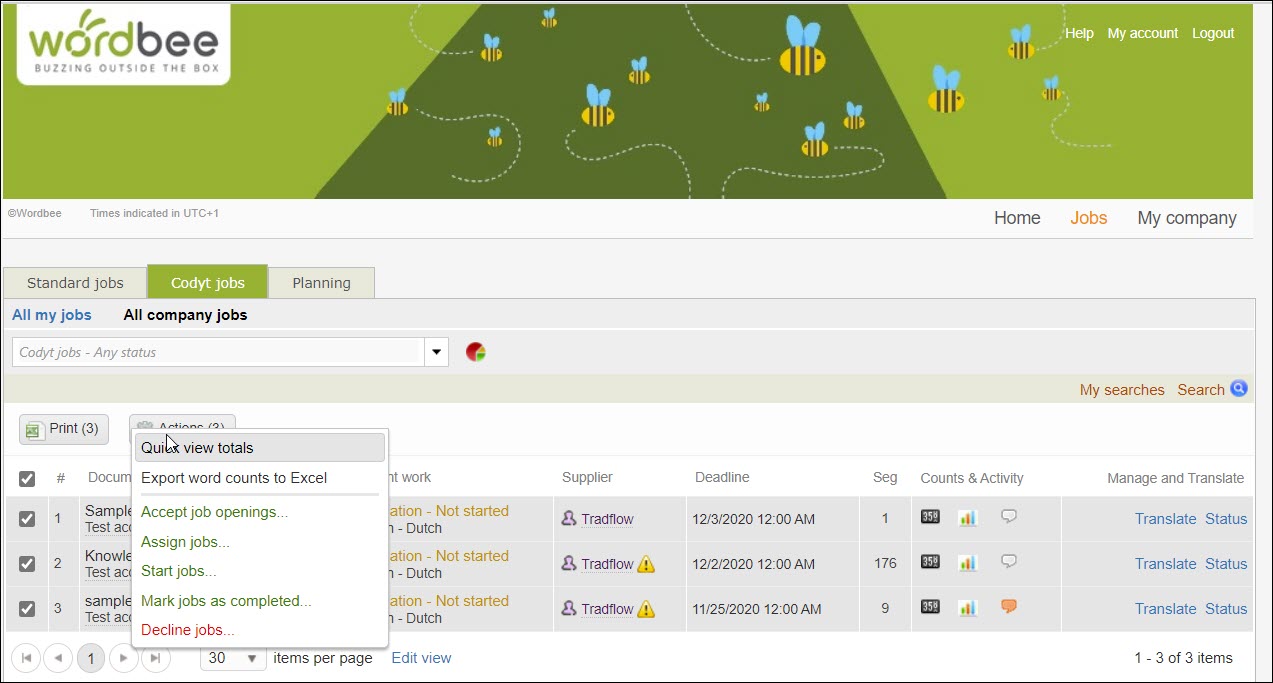Click the Print (3) button

click(64, 429)
